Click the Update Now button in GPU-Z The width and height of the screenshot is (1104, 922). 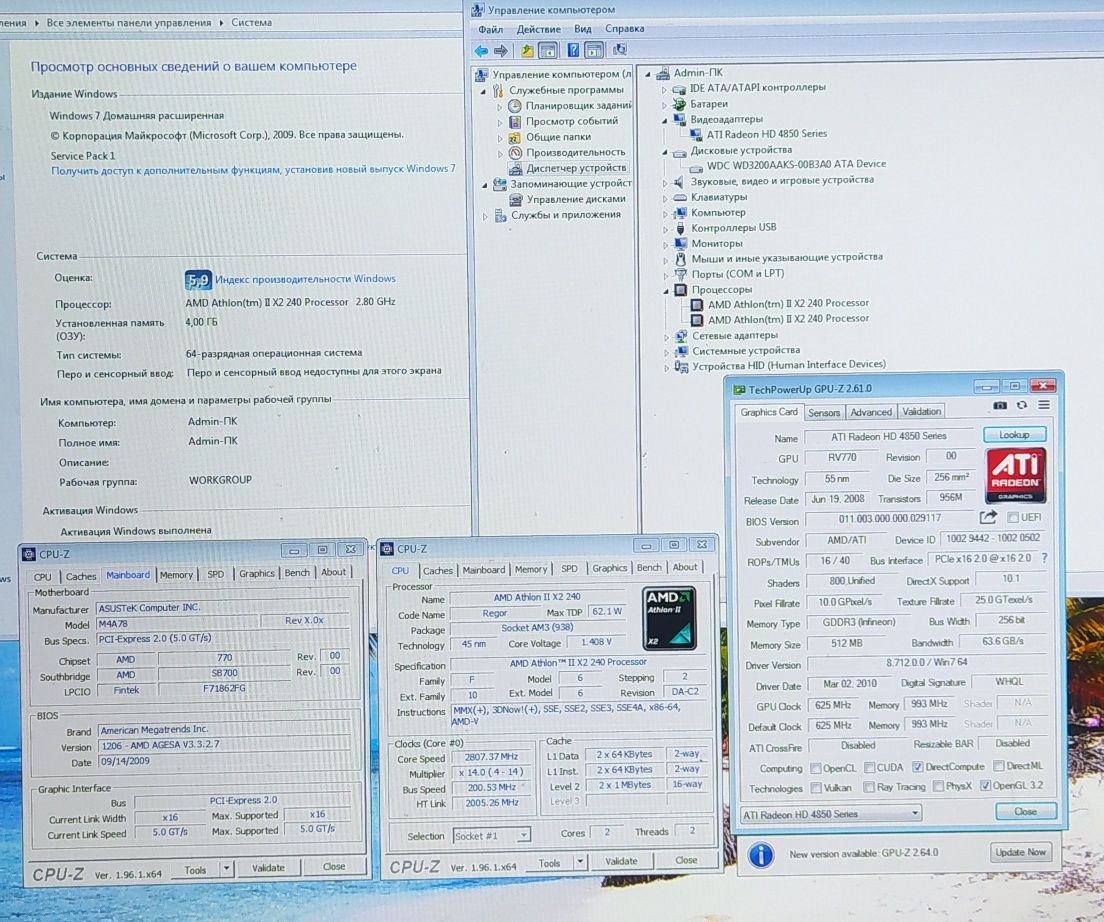pos(1020,852)
